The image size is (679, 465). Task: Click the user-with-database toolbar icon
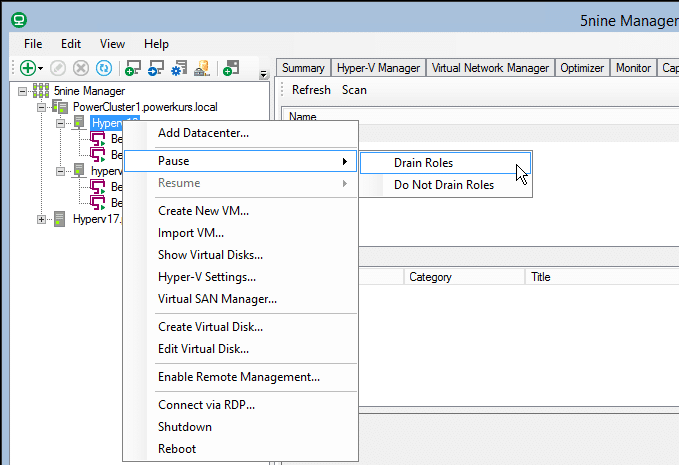202,68
